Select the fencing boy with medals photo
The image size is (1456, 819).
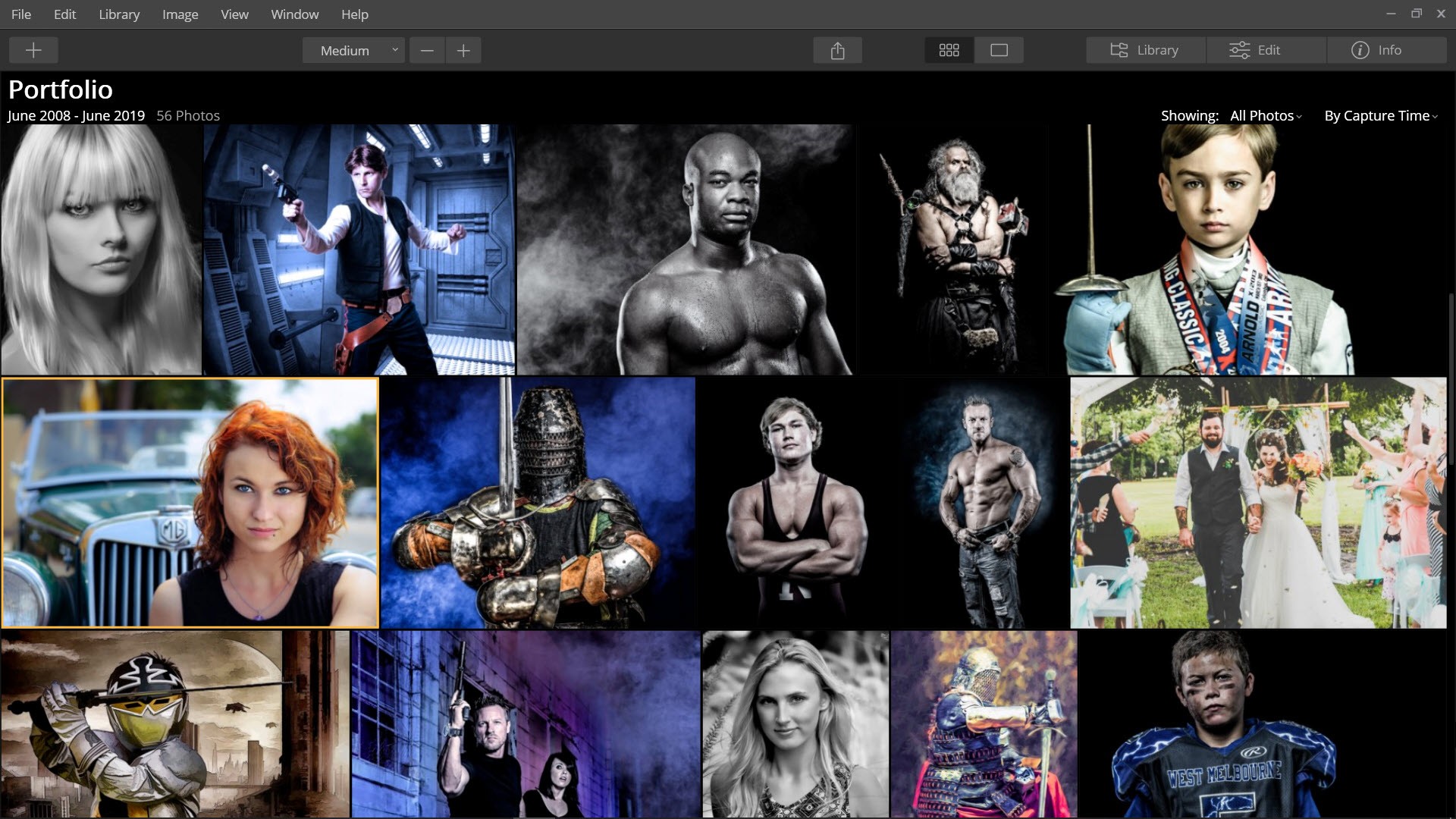point(1213,250)
